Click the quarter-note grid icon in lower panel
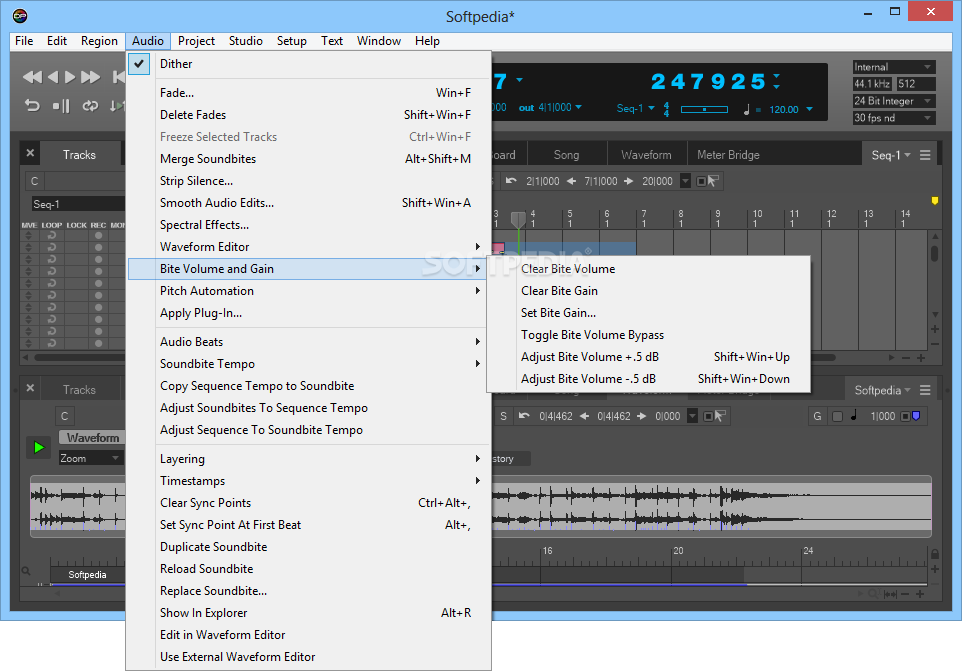This screenshot has height=671, width=962. click(853, 416)
